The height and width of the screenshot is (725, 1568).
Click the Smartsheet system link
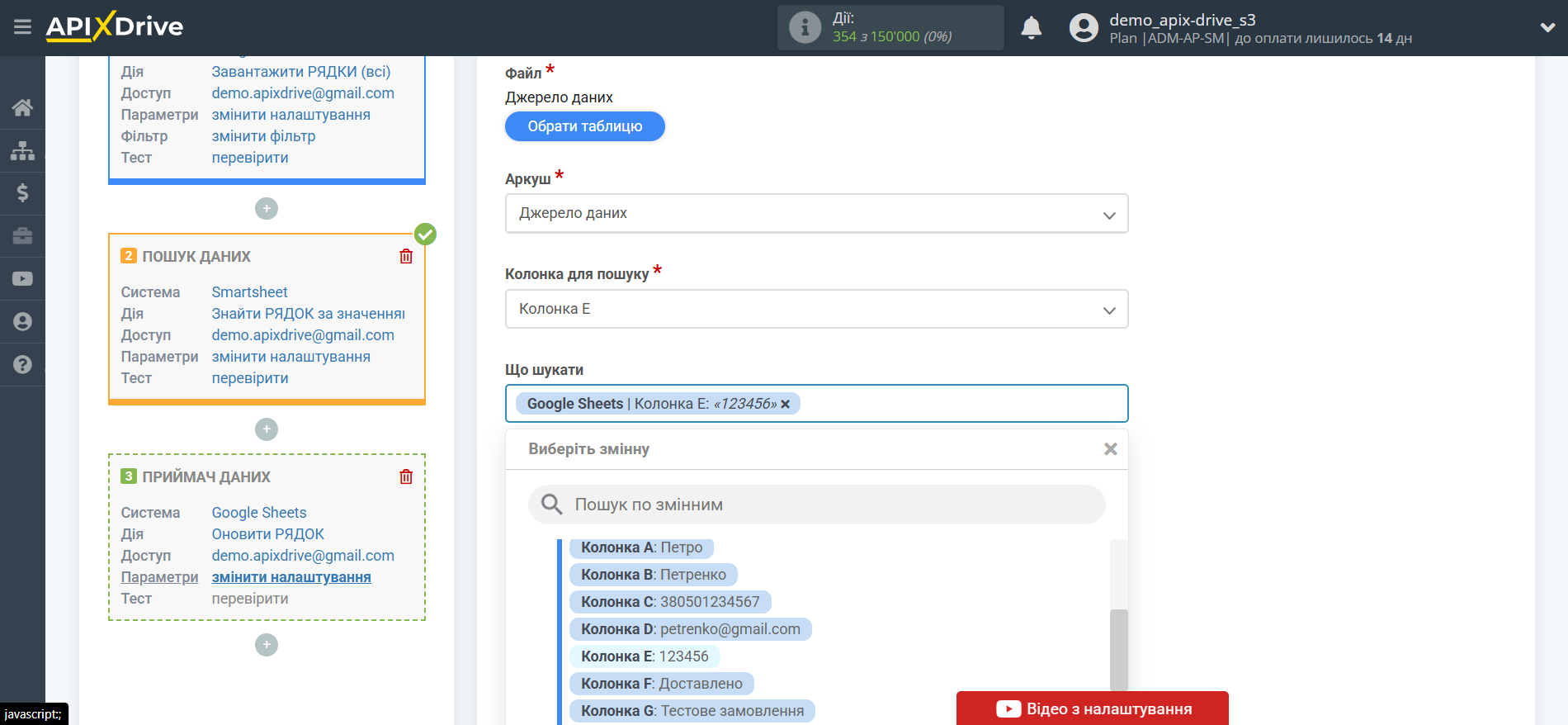click(x=249, y=292)
